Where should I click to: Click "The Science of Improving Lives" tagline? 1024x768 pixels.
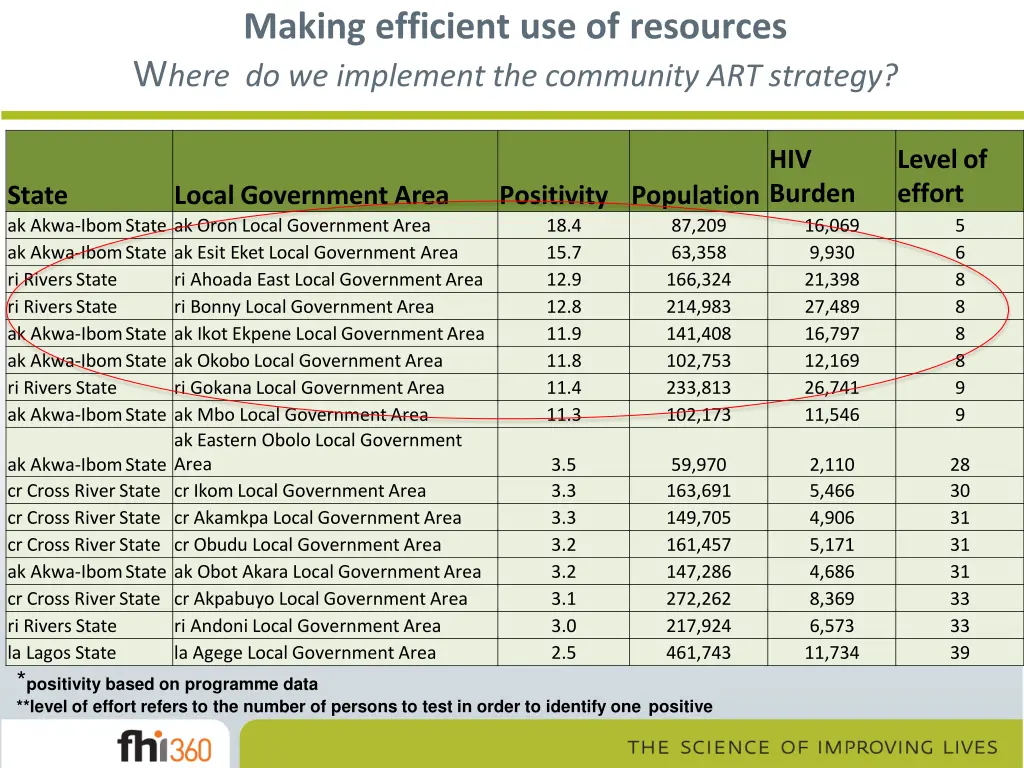(812, 748)
